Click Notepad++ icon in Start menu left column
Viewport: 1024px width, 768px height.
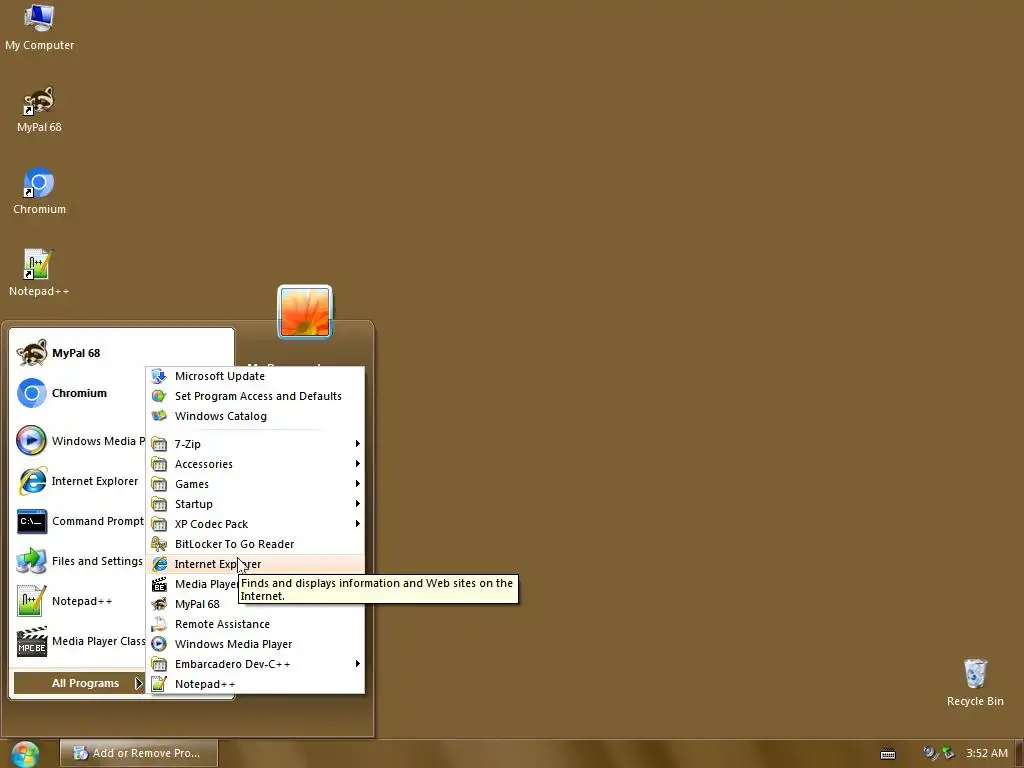tap(31, 601)
